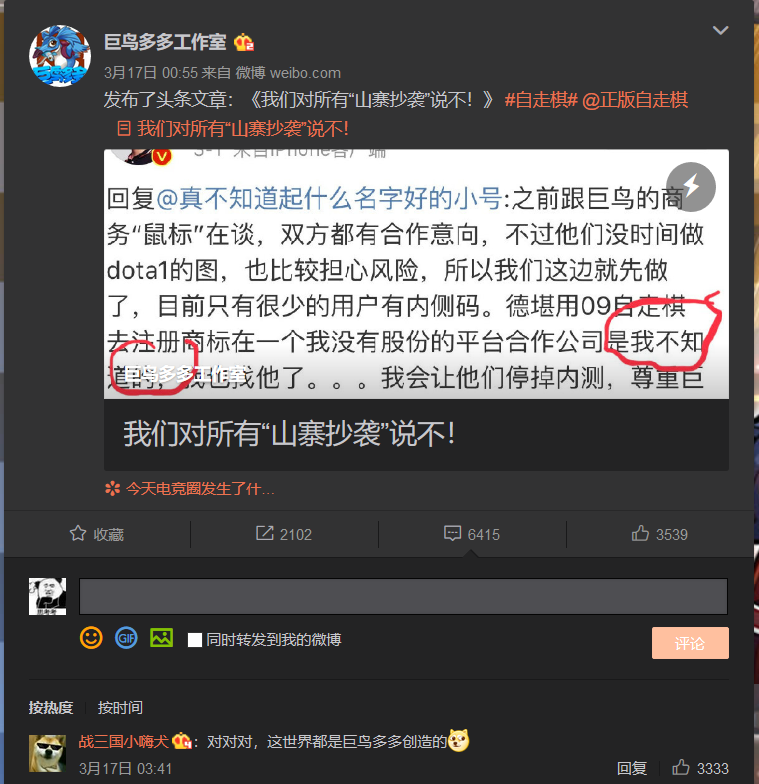
Task: Toggle the 6415 comments icon
Action: [x=452, y=534]
